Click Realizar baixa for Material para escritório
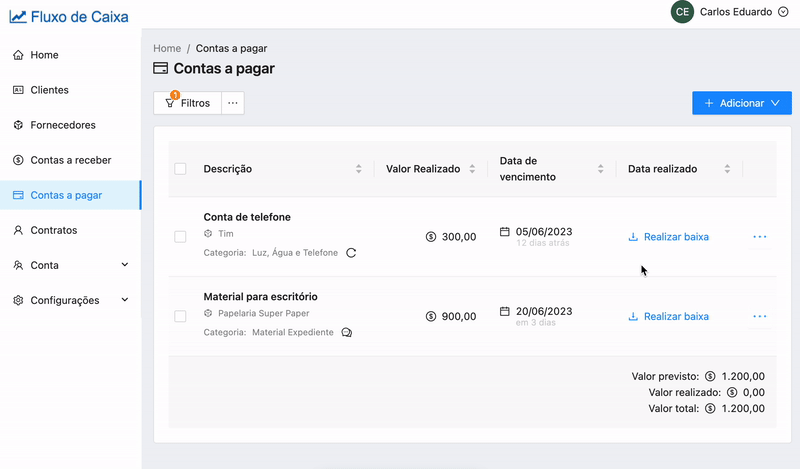The height and width of the screenshot is (469, 800). 668,316
